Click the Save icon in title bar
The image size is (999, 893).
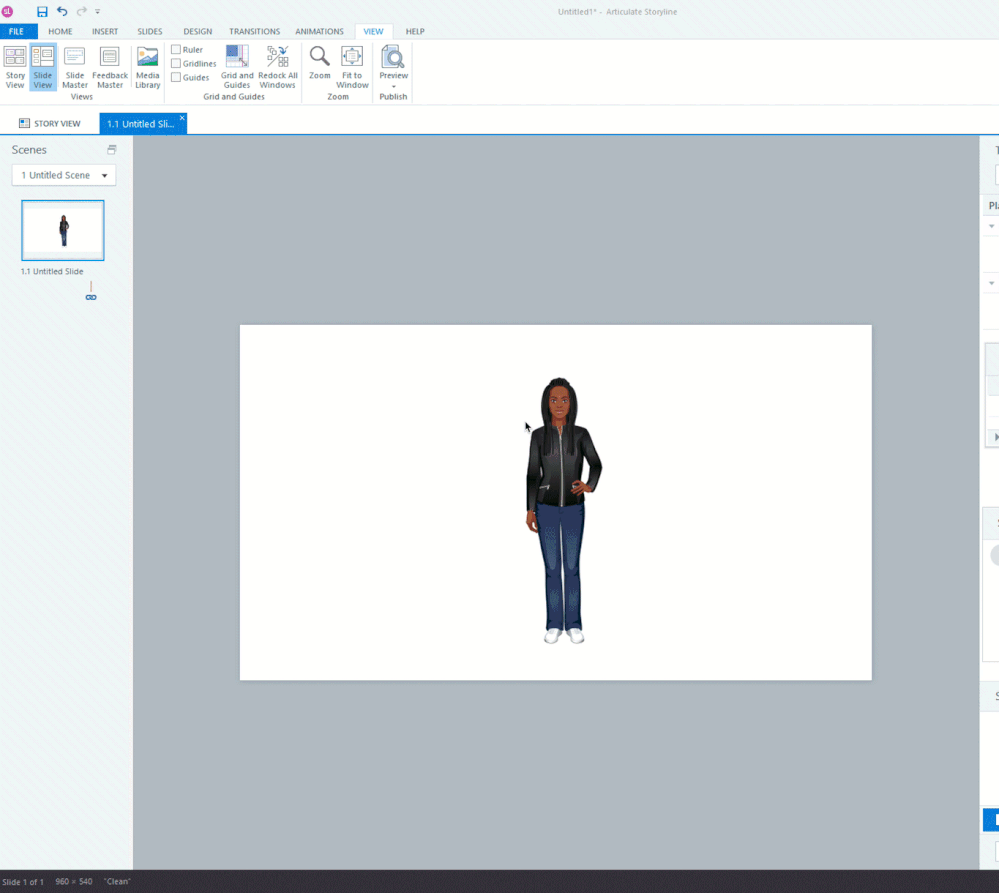click(42, 12)
